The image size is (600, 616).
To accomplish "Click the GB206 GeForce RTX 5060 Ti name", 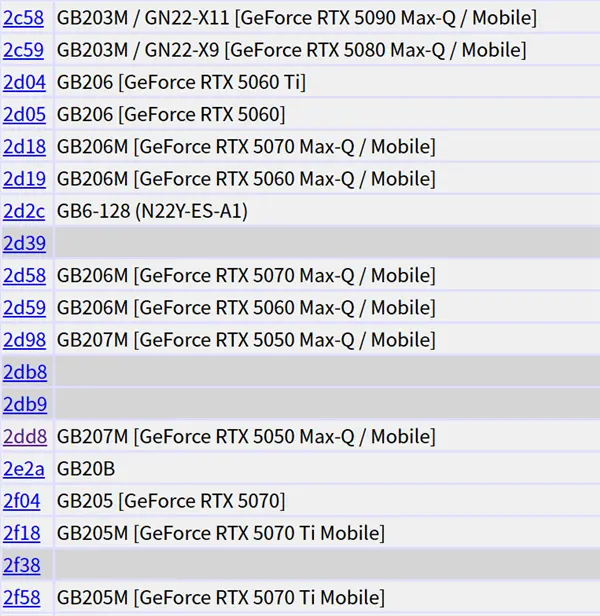I will click(x=181, y=82).
